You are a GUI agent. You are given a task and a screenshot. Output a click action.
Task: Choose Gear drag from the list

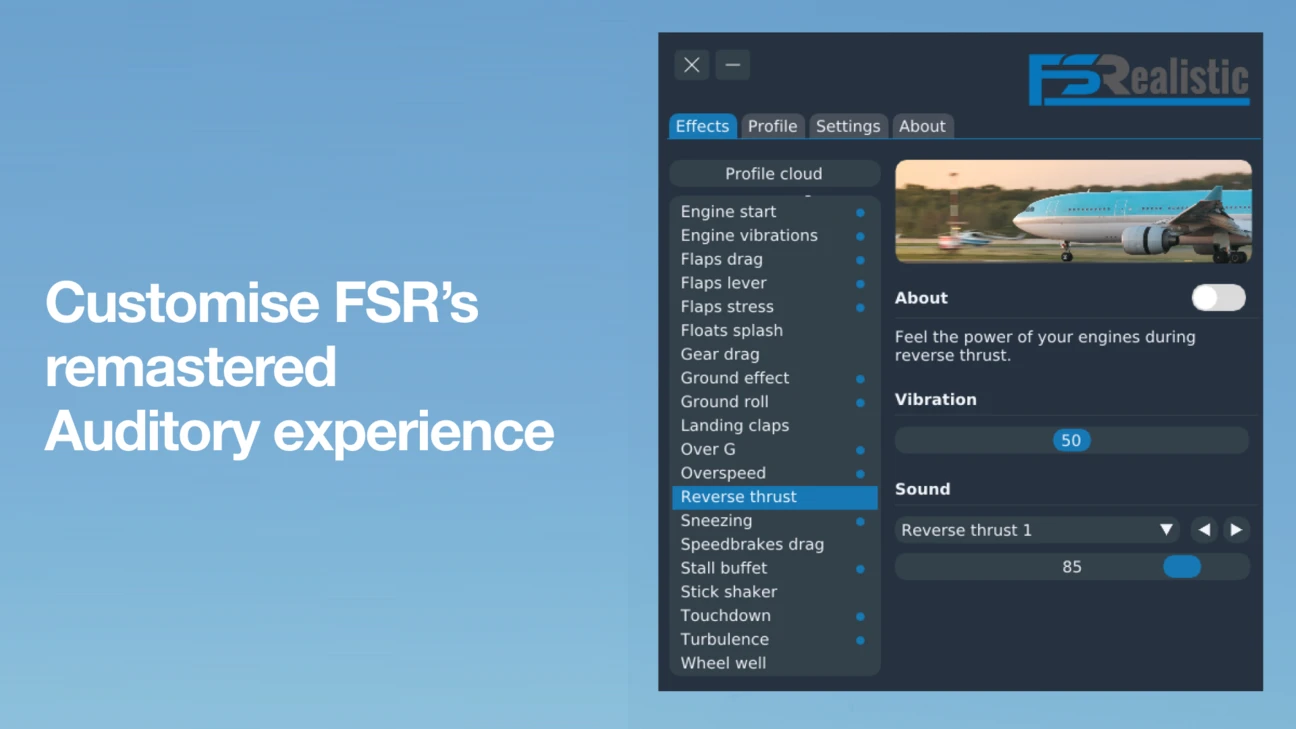[774, 355]
